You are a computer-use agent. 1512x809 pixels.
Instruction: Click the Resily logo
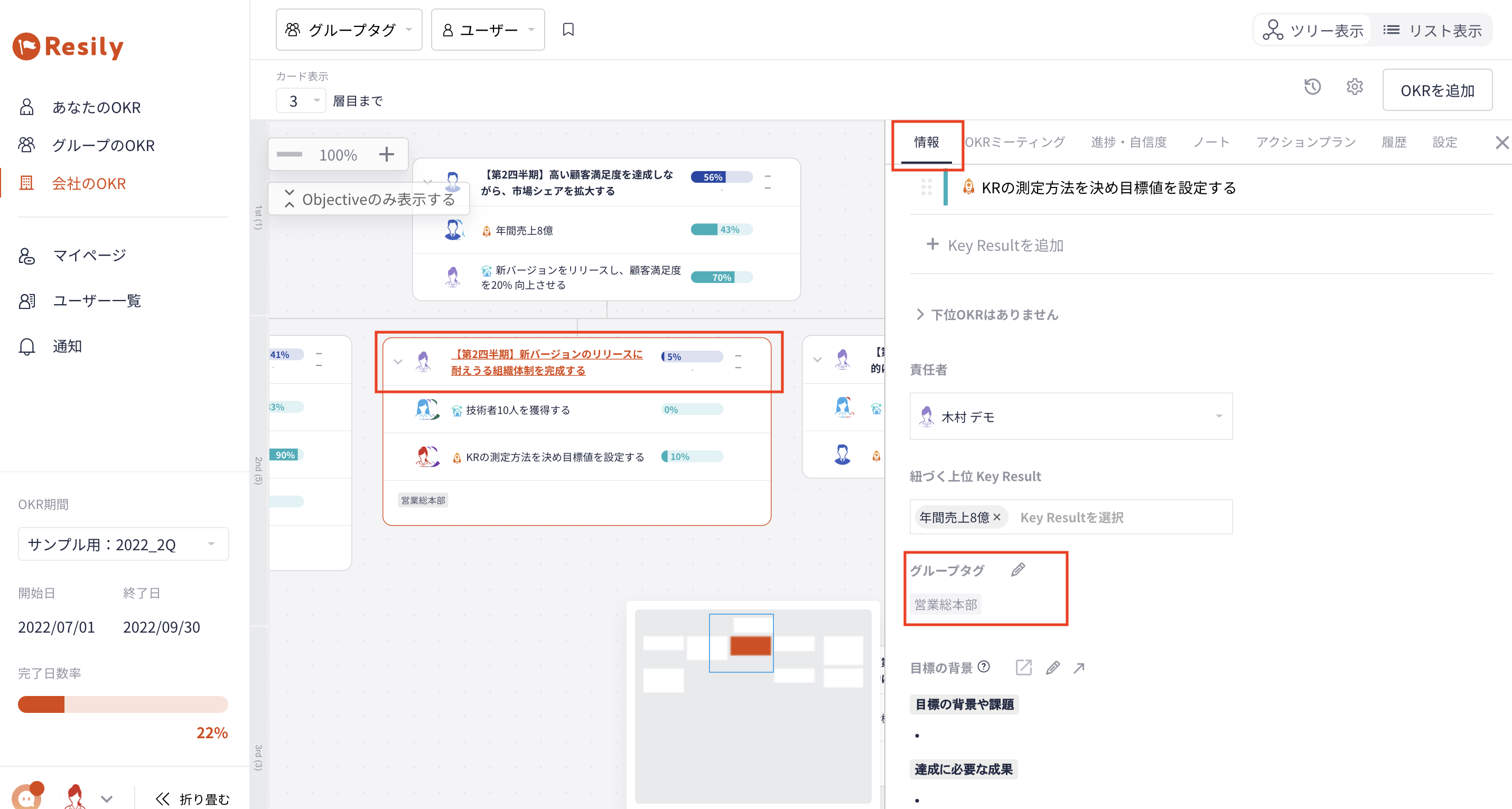[68, 46]
